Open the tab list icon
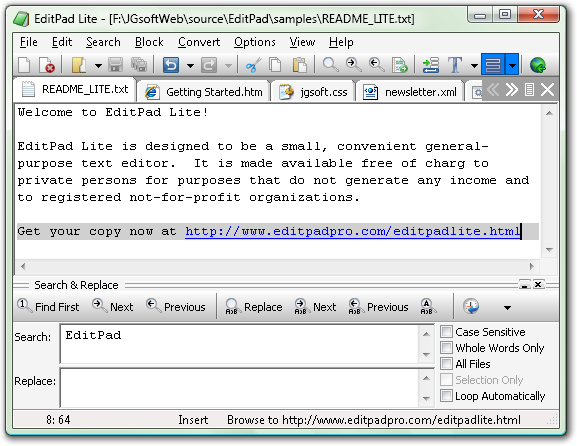 [529, 89]
